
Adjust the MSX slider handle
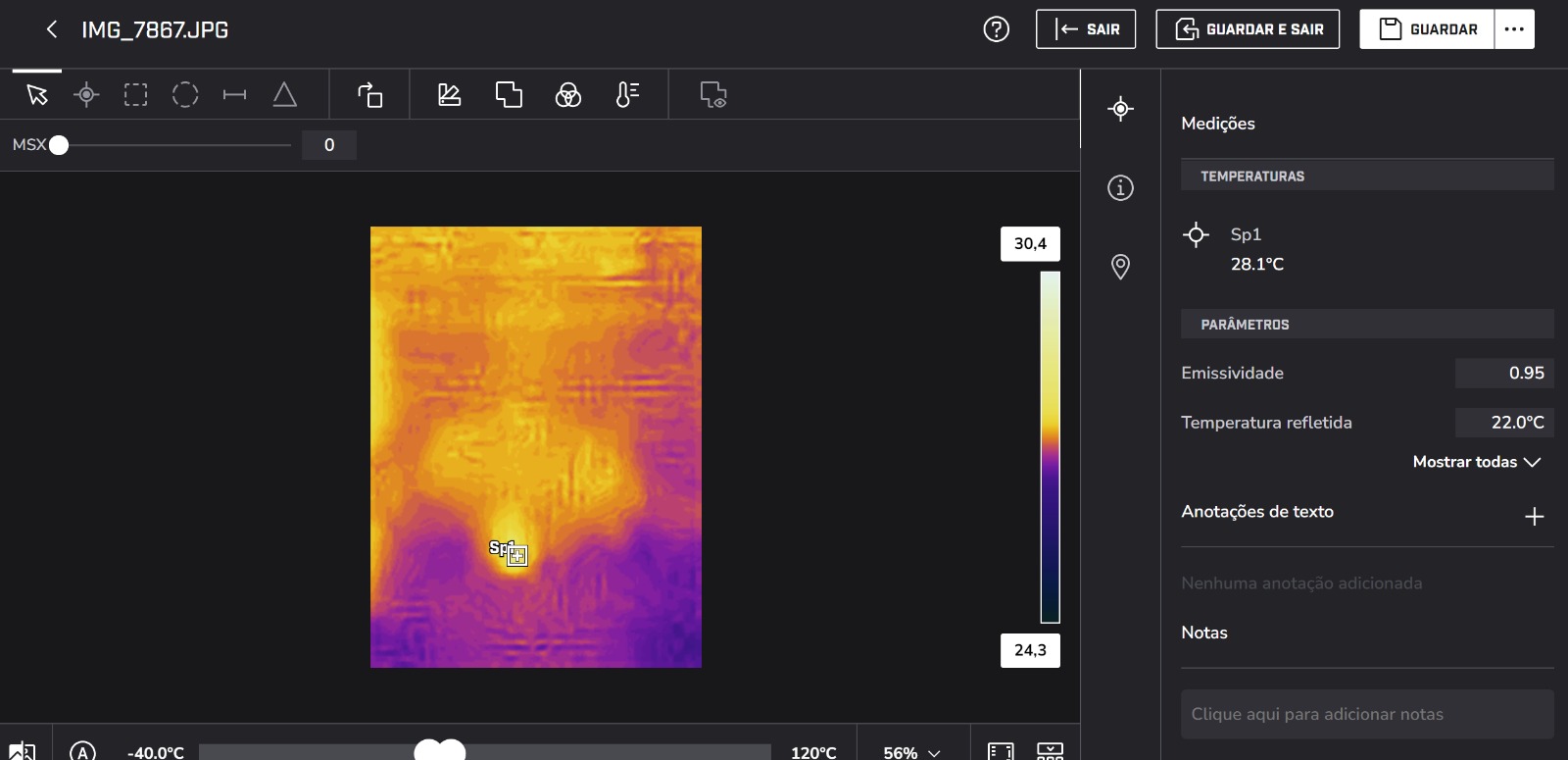click(x=59, y=145)
